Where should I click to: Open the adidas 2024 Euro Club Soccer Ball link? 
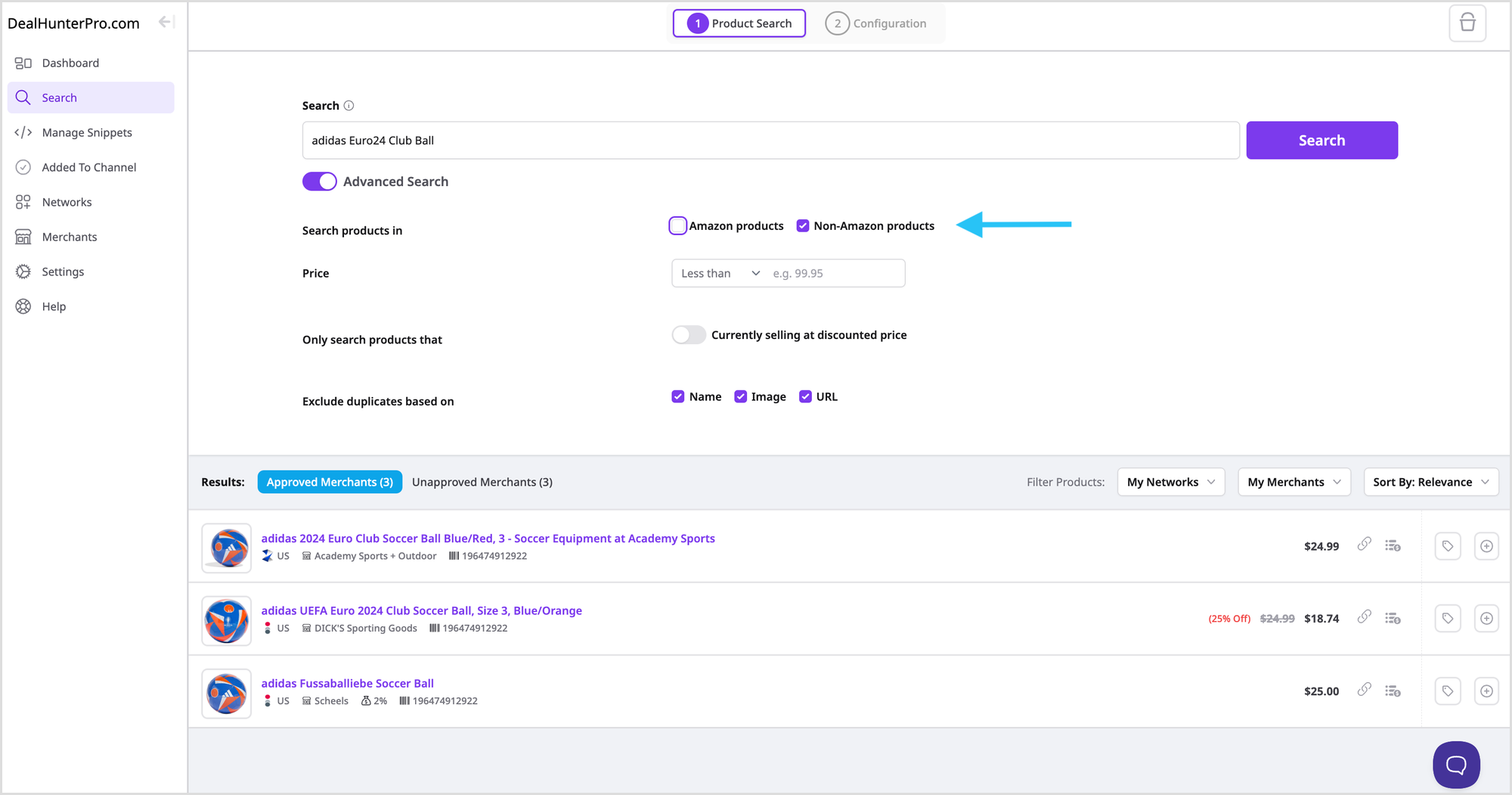(x=488, y=538)
